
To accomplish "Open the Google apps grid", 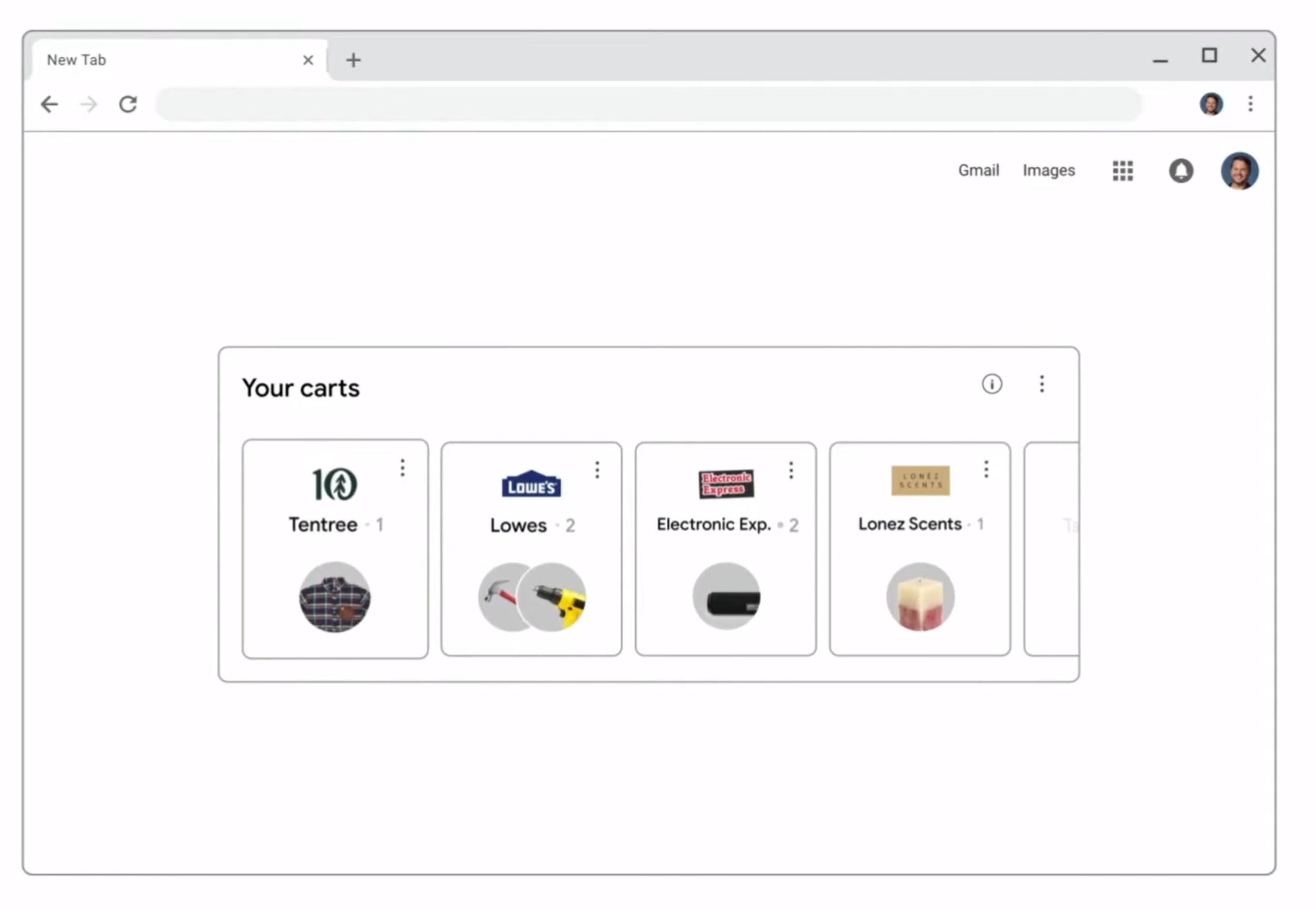I will pos(1123,171).
